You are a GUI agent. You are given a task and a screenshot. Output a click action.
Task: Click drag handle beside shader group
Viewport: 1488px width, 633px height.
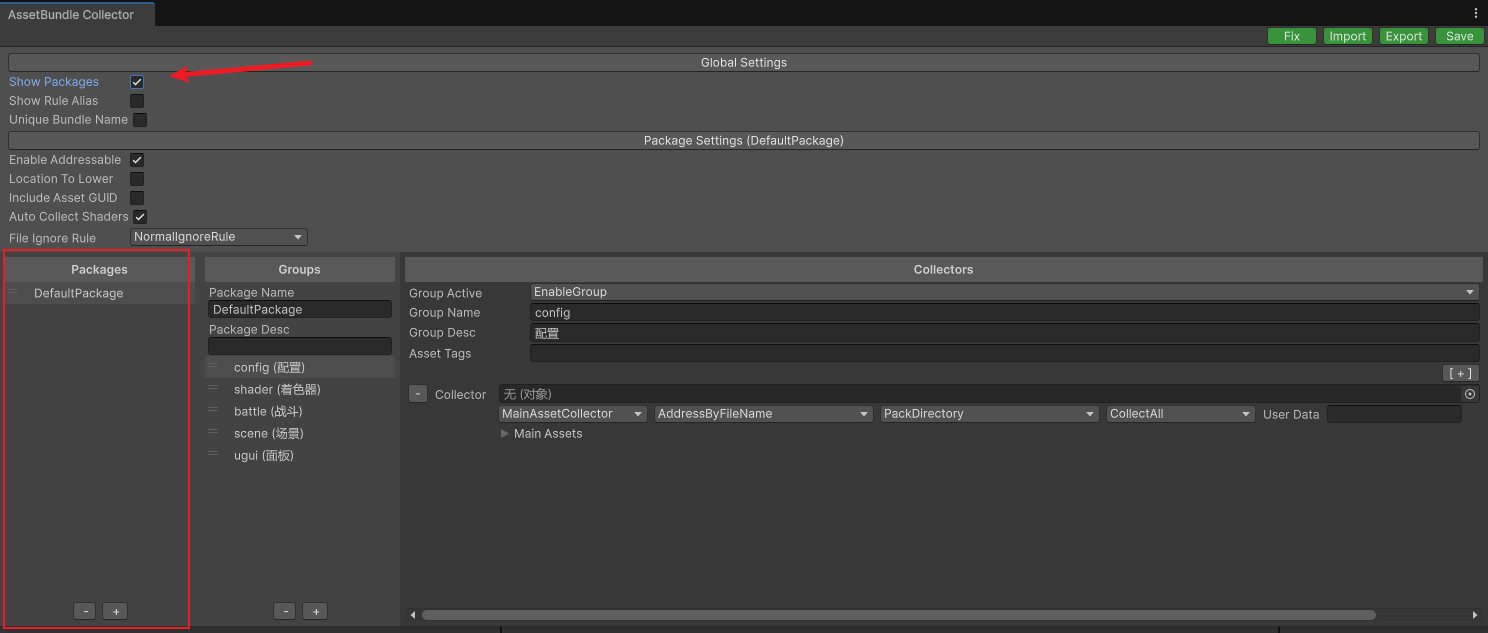click(213, 389)
